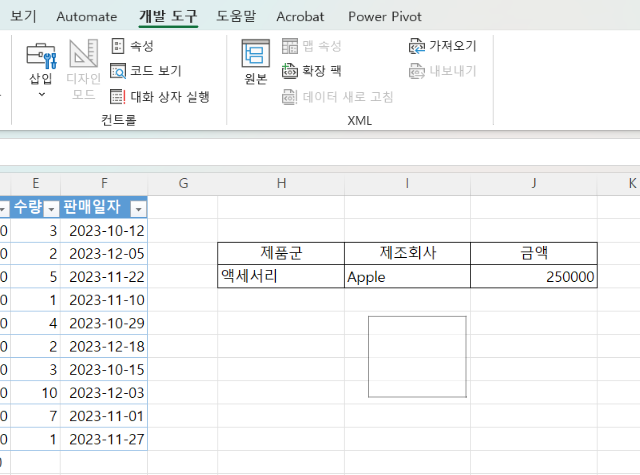Select the 2023-11-22 date cell
The image size is (640, 475).
click(x=104, y=277)
